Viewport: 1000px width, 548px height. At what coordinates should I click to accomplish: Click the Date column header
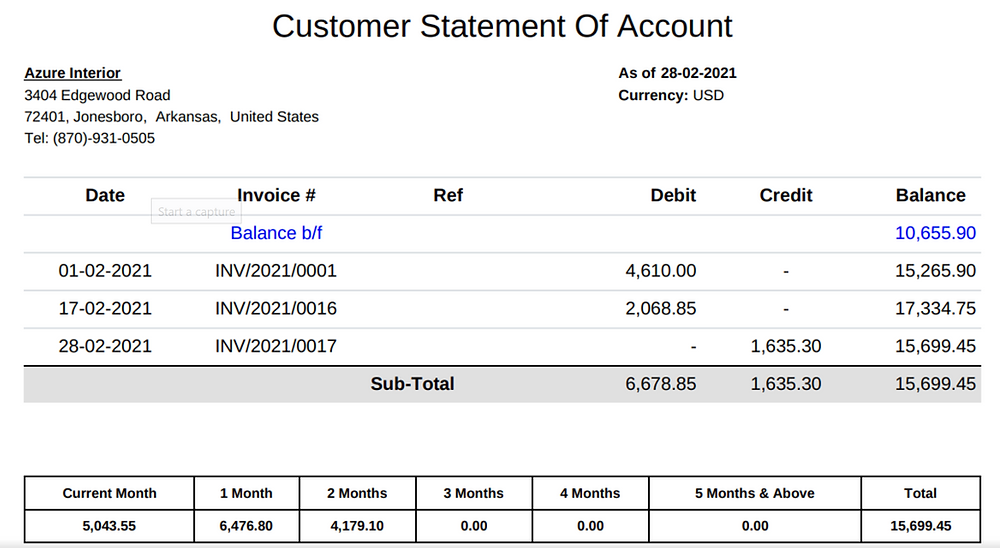coord(105,196)
